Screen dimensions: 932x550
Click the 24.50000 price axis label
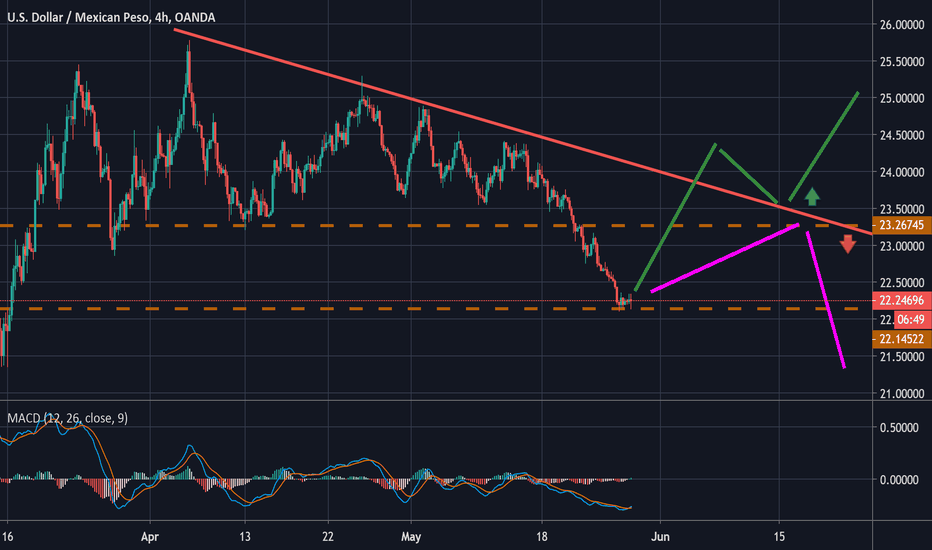(x=902, y=135)
